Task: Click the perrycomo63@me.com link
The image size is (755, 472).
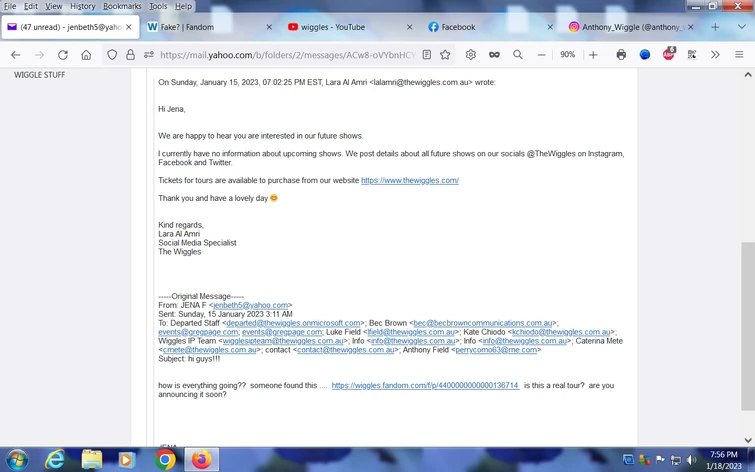Action: coord(496,350)
